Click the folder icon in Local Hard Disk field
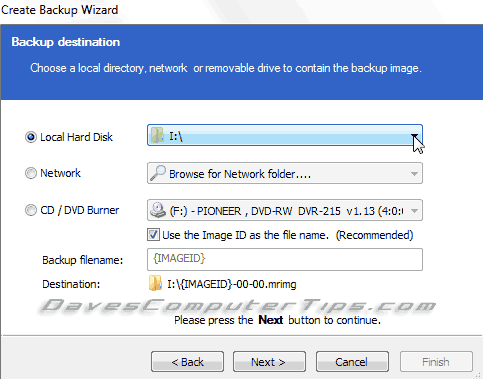Viewport: 483px width, 379px height. click(x=156, y=135)
